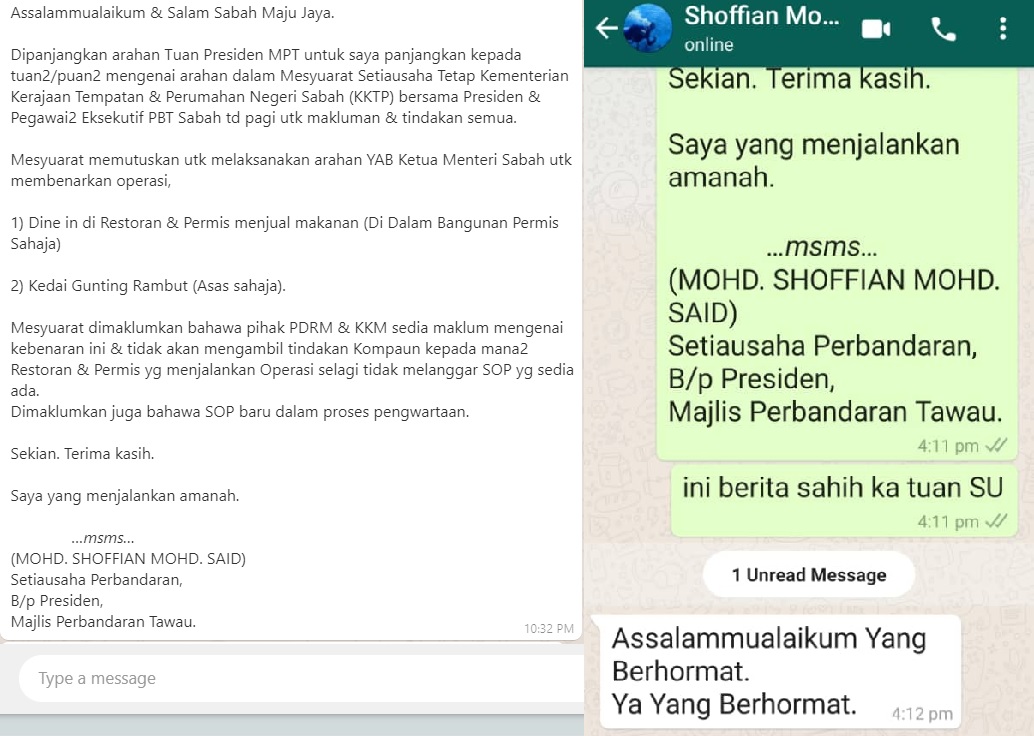This screenshot has height=736, width=1034.
Task: Select the 'ini berita sahih ka tuan SU' message
Action: (843, 501)
